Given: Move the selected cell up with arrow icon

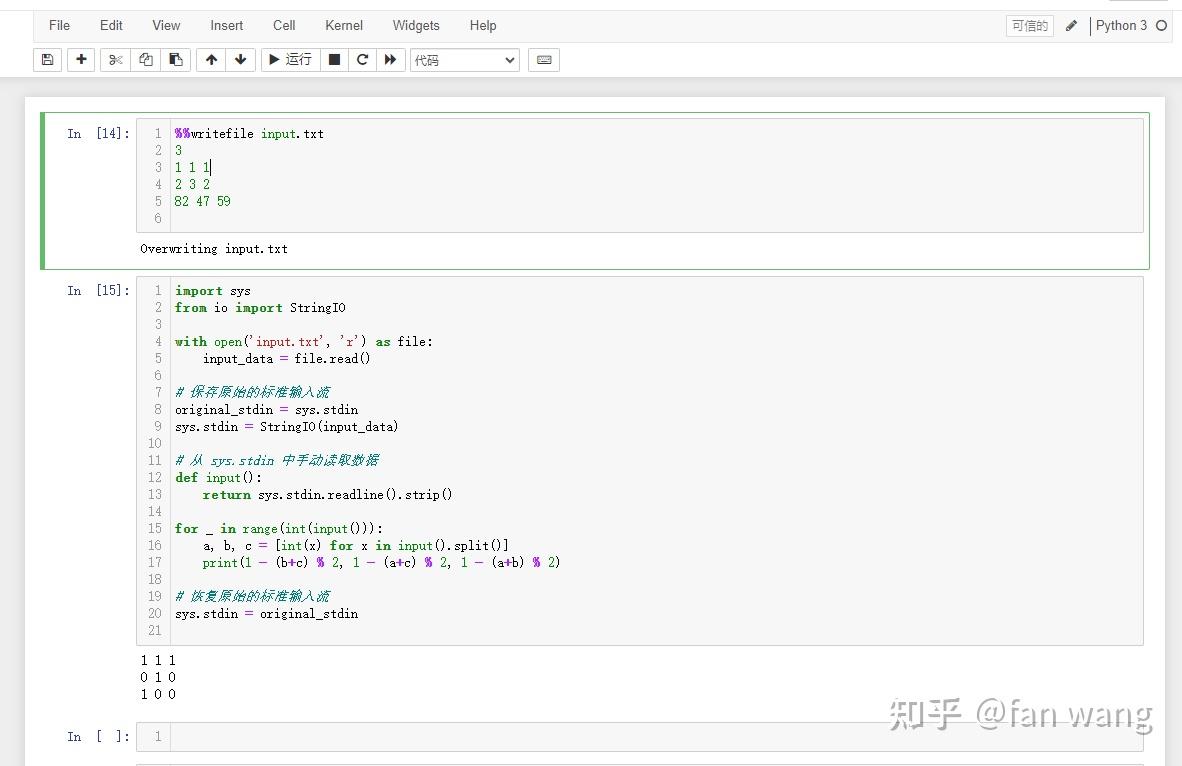Looking at the screenshot, I should pyautogui.click(x=211, y=60).
